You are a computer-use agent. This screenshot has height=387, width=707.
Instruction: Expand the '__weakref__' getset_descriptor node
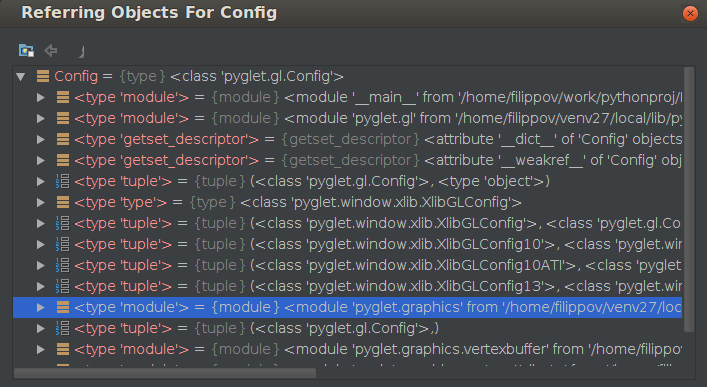pyautogui.click(x=41, y=160)
